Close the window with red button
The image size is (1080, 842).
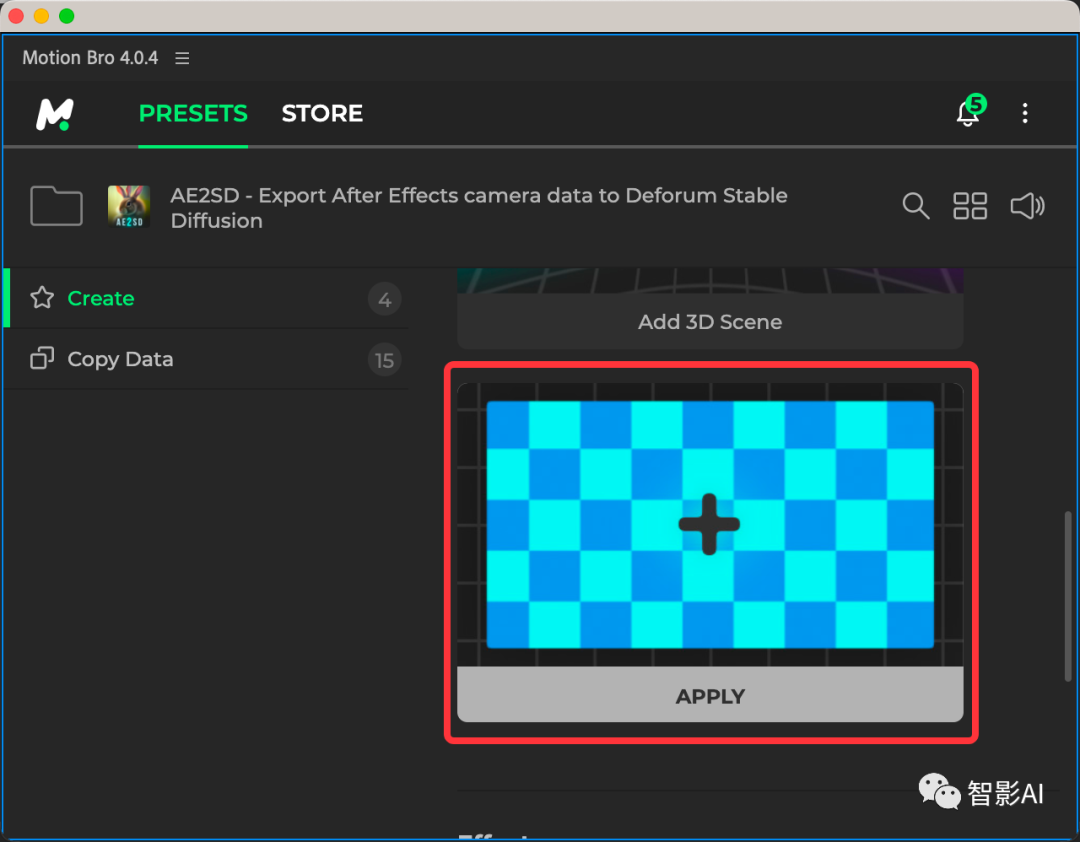point(16,15)
